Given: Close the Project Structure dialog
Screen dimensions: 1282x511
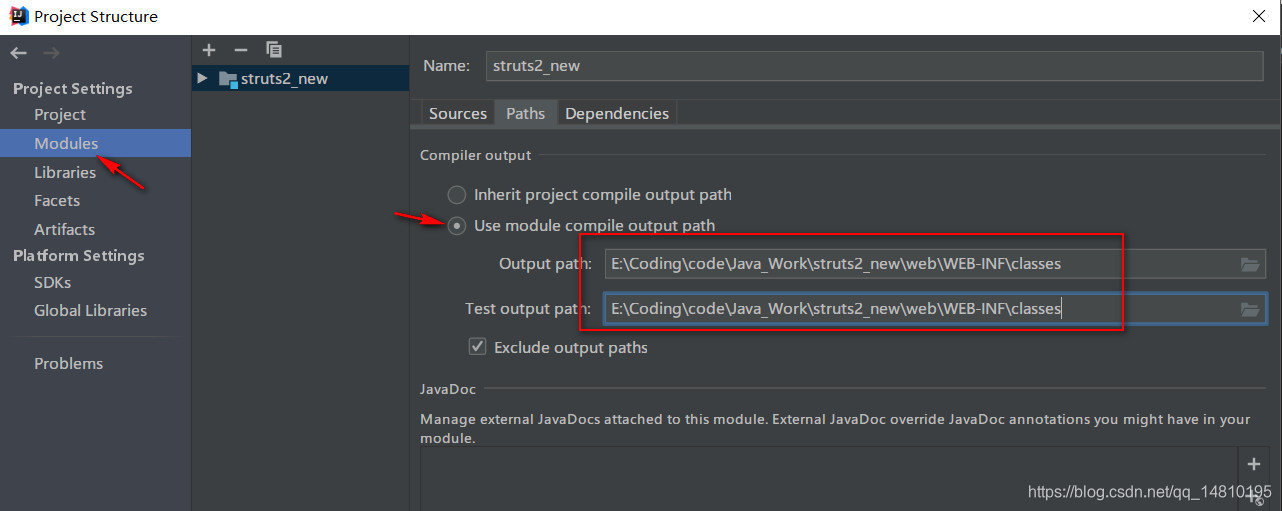Looking at the screenshot, I should pos(1259,16).
